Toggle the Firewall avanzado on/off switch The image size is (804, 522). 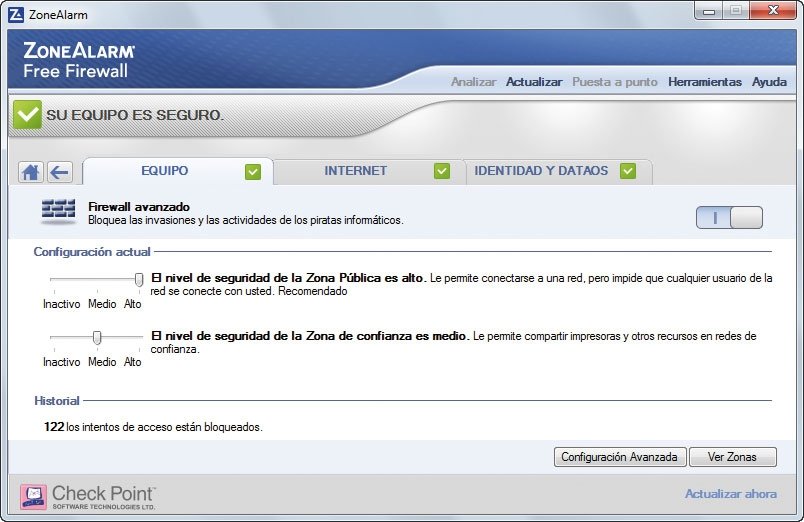[x=729, y=217]
